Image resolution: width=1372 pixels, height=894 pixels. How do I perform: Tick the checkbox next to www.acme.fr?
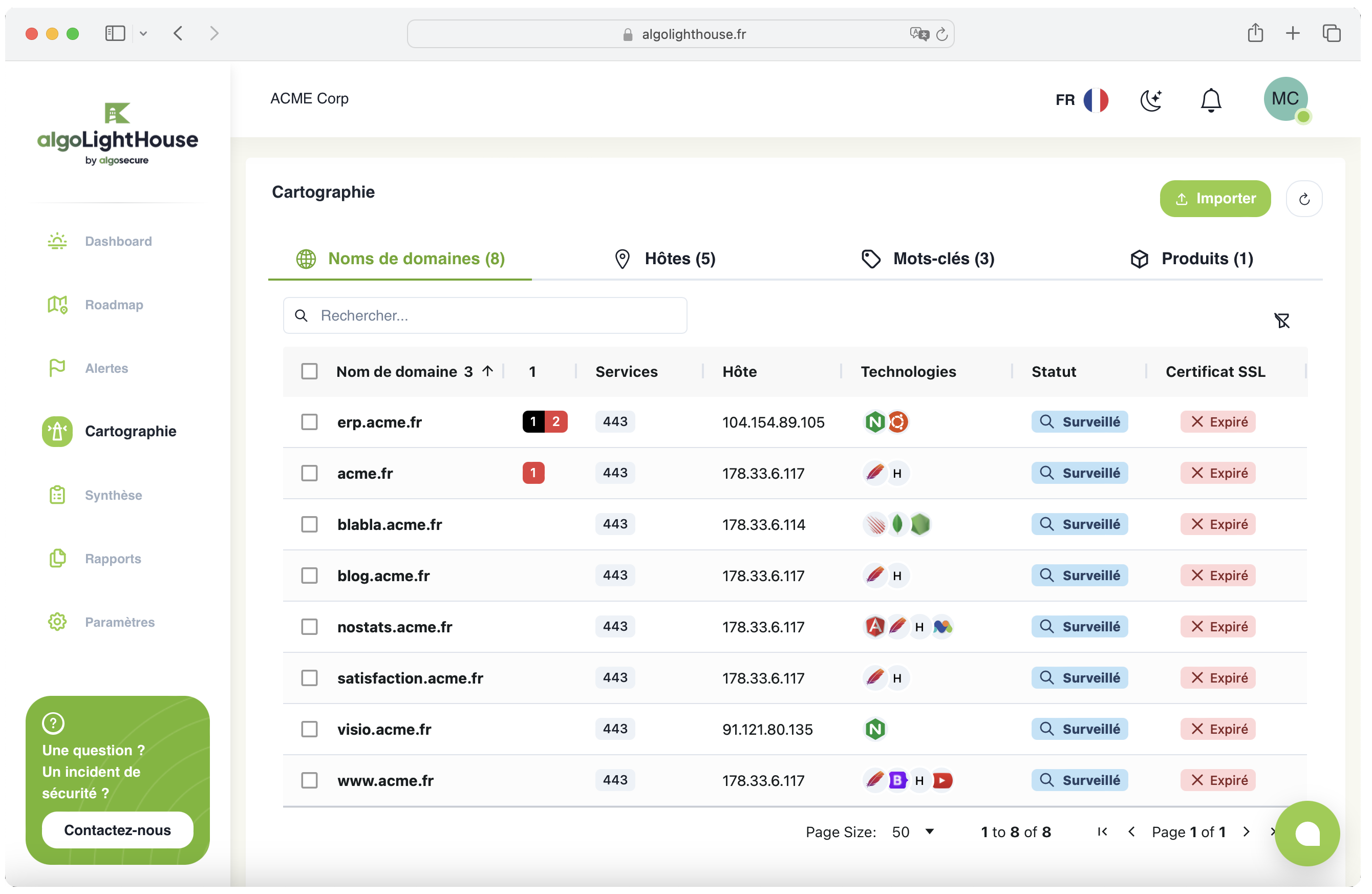pyautogui.click(x=310, y=780)
